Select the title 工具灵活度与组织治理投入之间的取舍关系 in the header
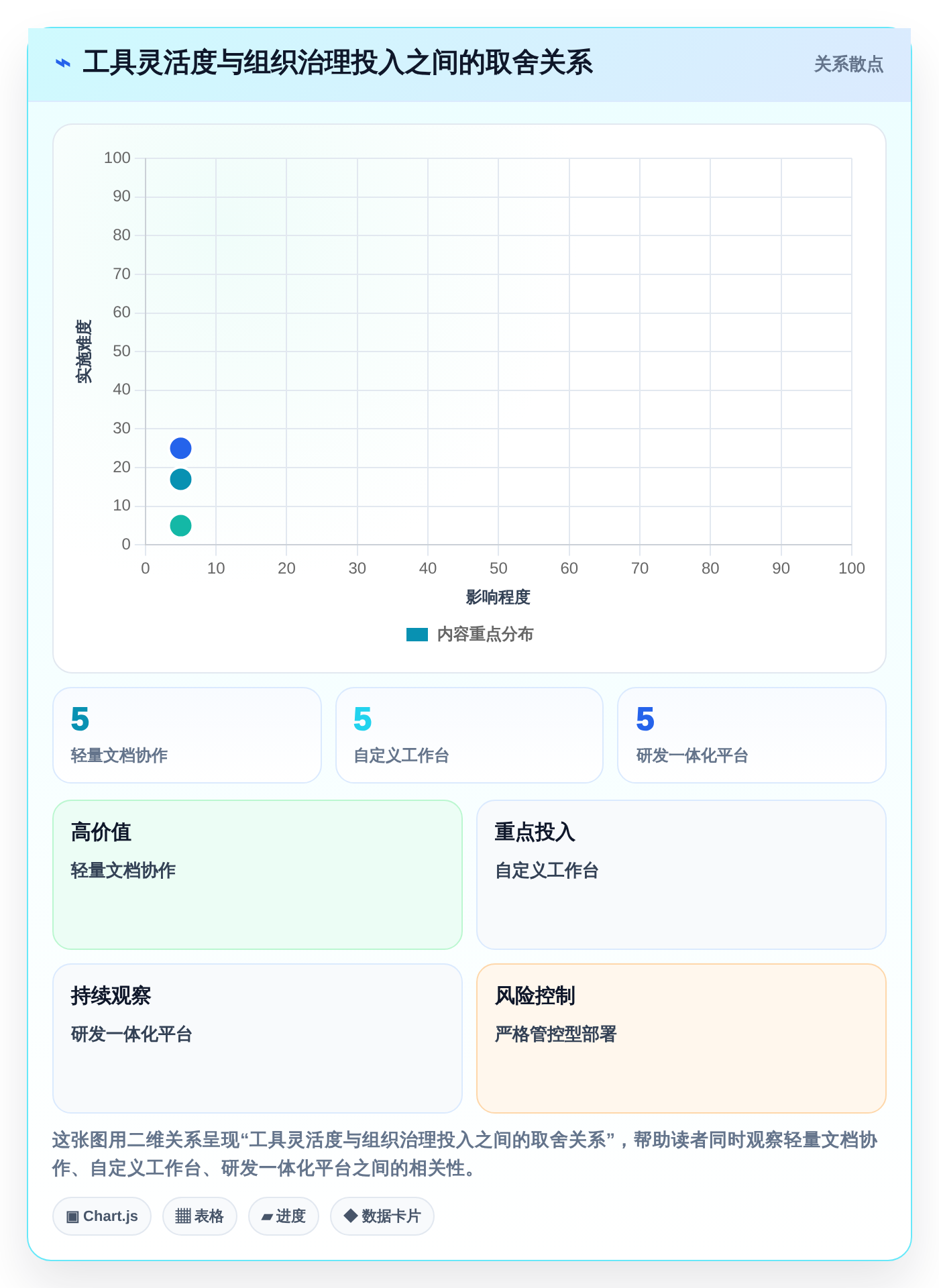This screenshot has height=1288, width=939. [338, 63]
